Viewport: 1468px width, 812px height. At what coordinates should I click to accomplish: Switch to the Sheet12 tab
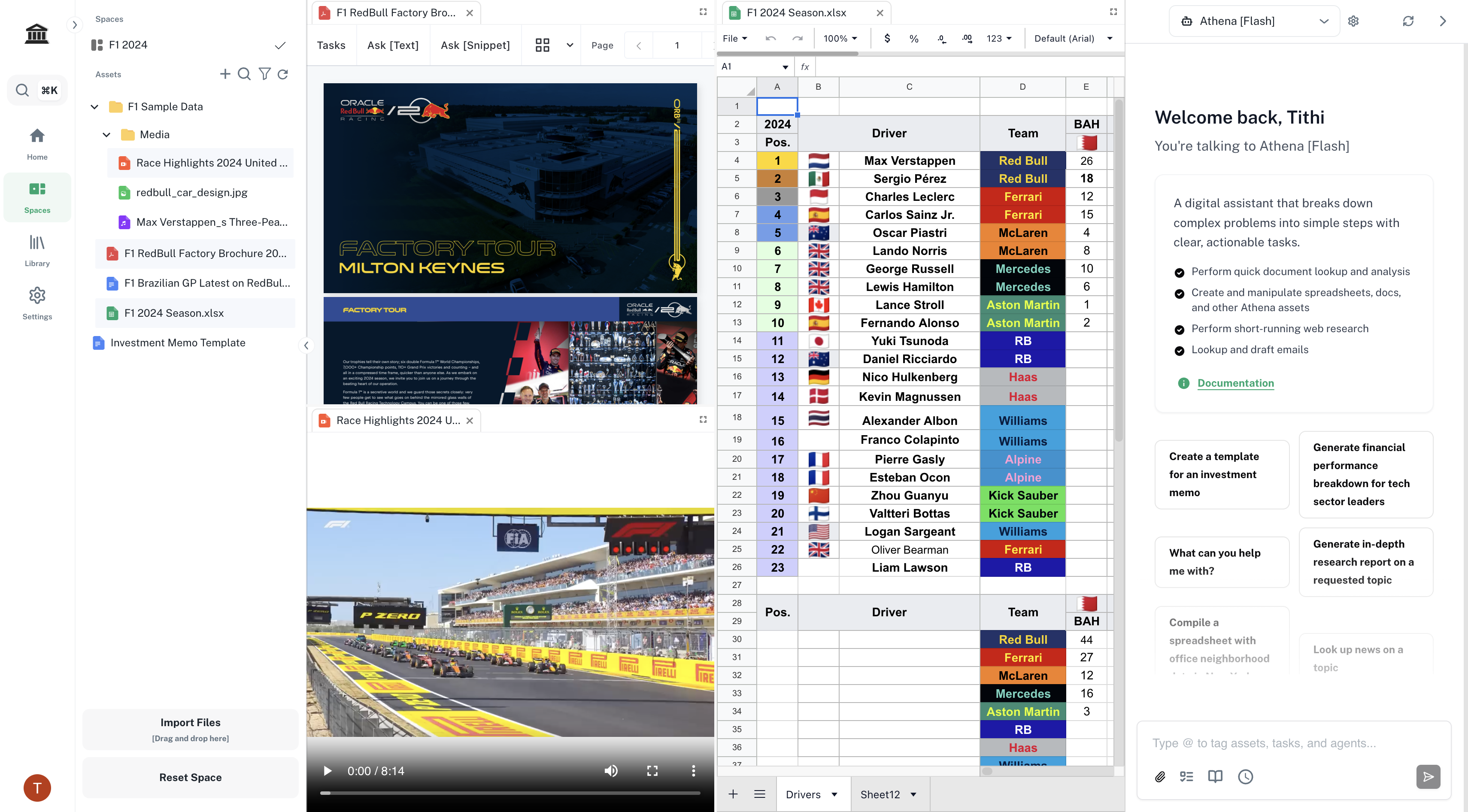(x=880, y=794)
